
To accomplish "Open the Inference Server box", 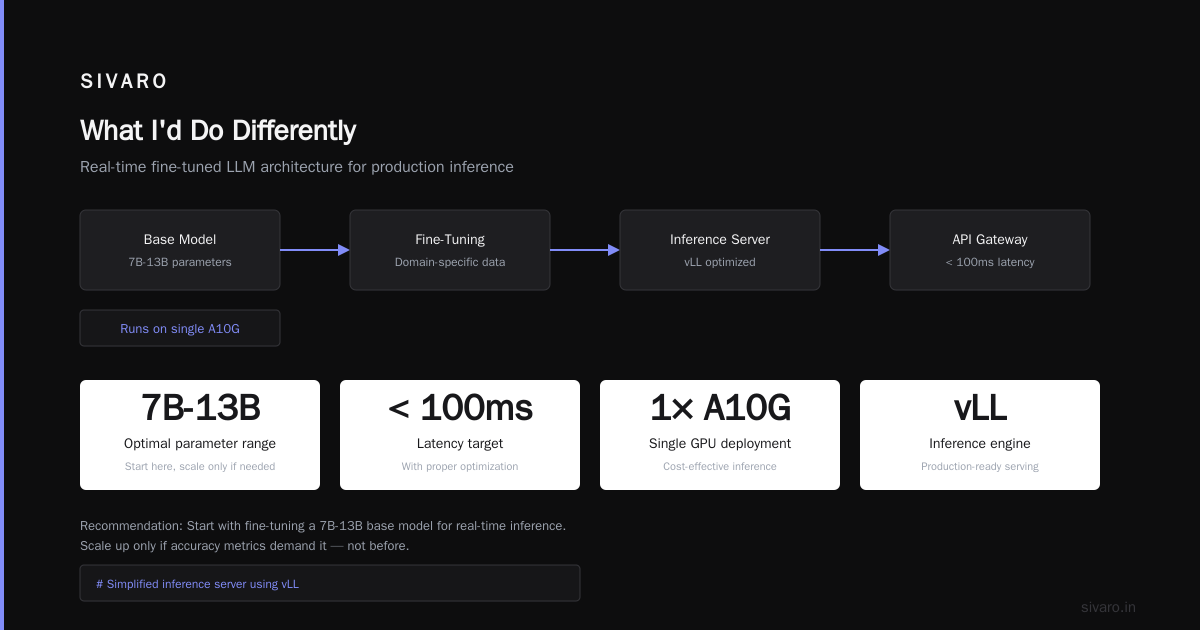I will pyautogui.click(x=720, y=250).
